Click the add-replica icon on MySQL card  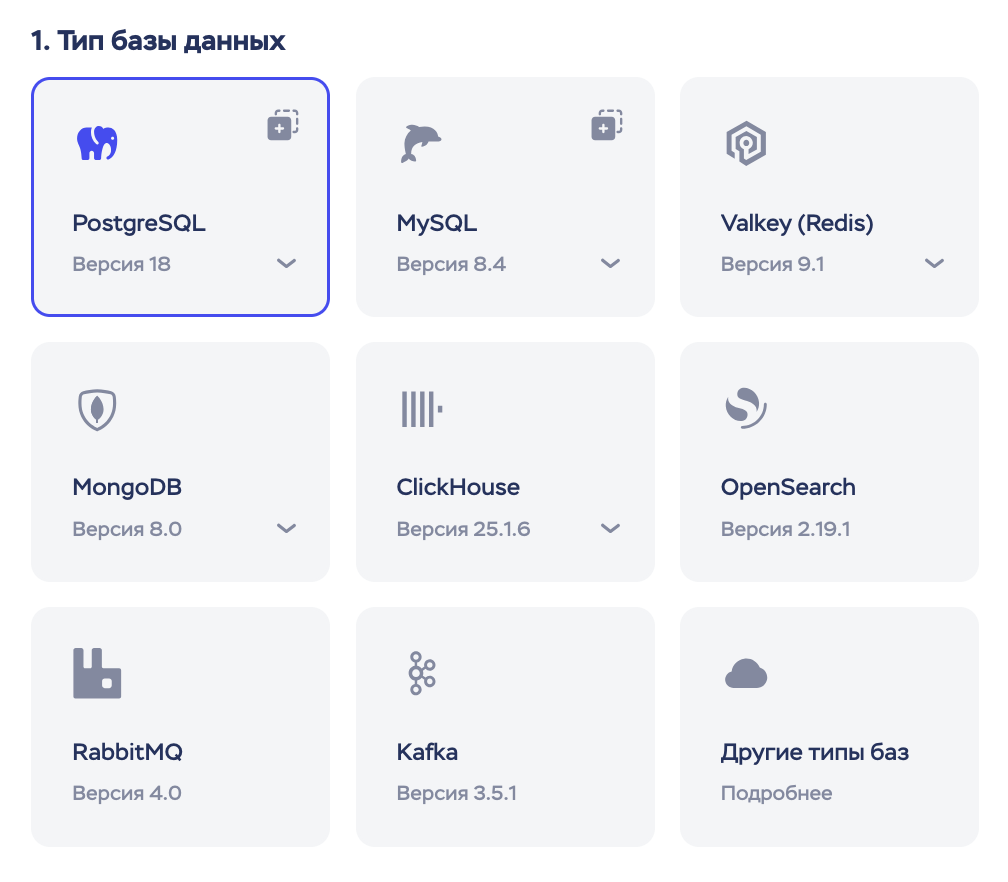click(607, 125)
